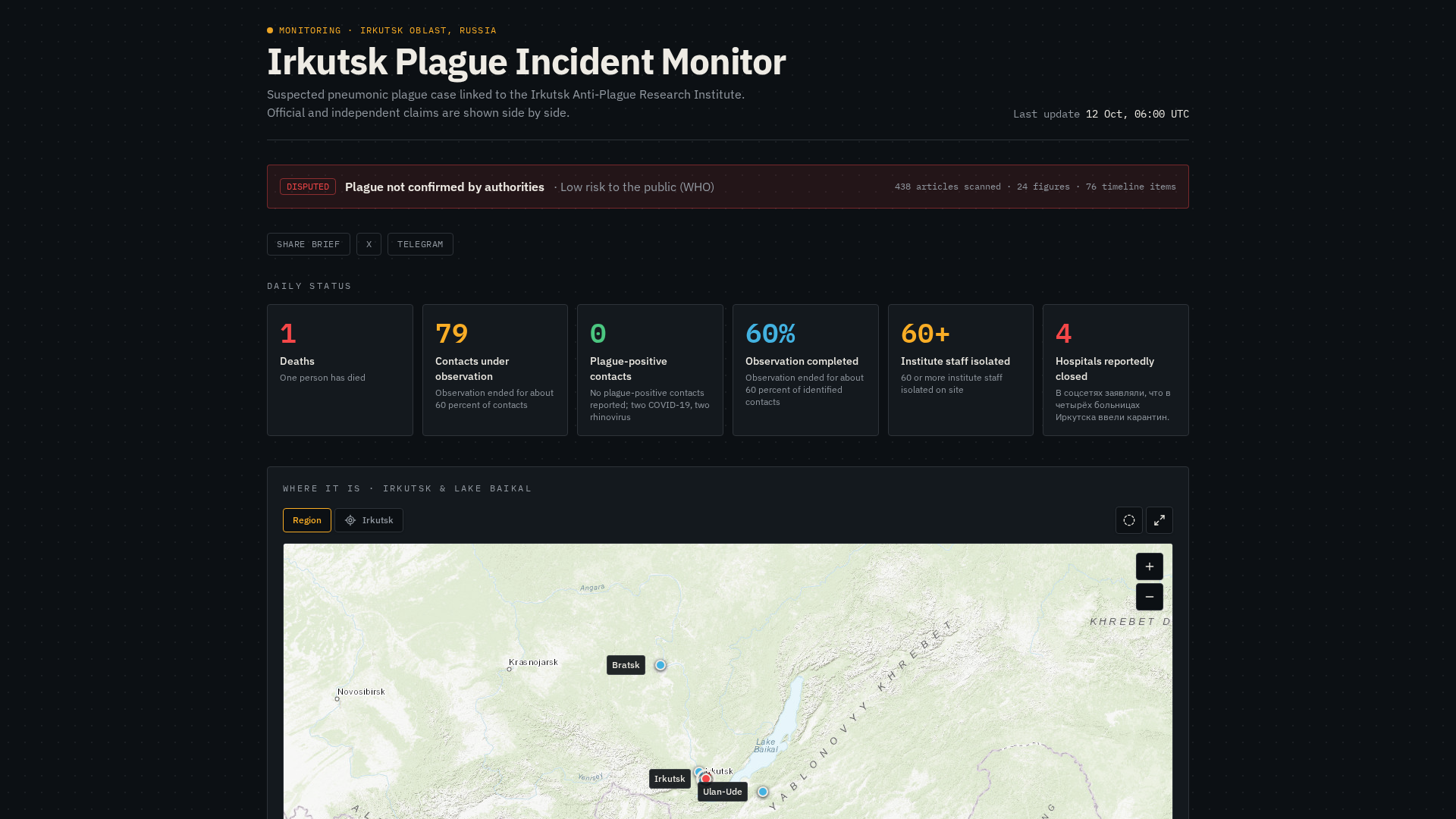The width and height of the screenshot is (1456, 819).
Task: Share the brief via Telegram
Action: tap(420, 244)
